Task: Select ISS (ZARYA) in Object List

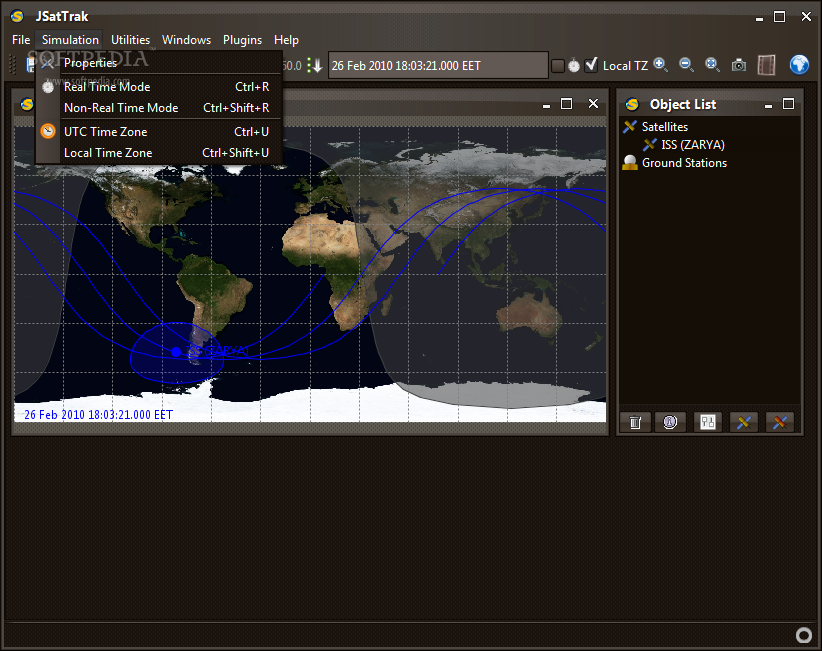Action: [693, 145]
